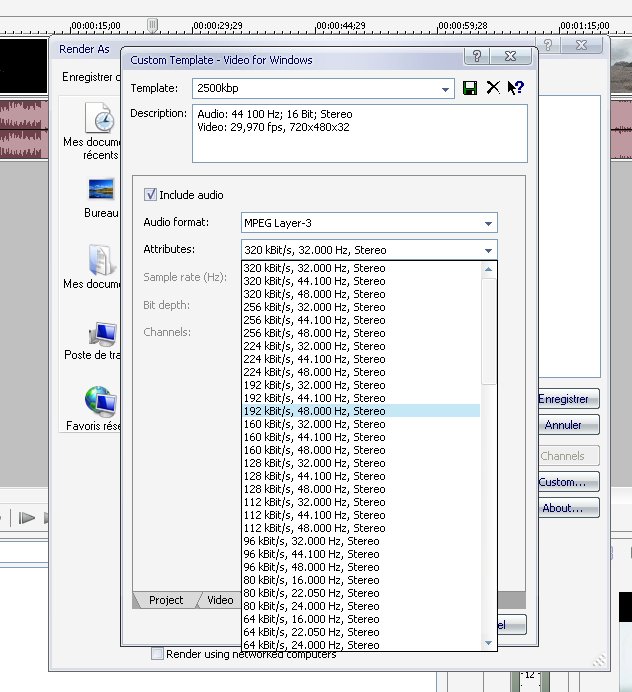The height and width of the screenshot is (692, 632).
Task: Uncheck the Include audio checkbox
Action: 151,195
